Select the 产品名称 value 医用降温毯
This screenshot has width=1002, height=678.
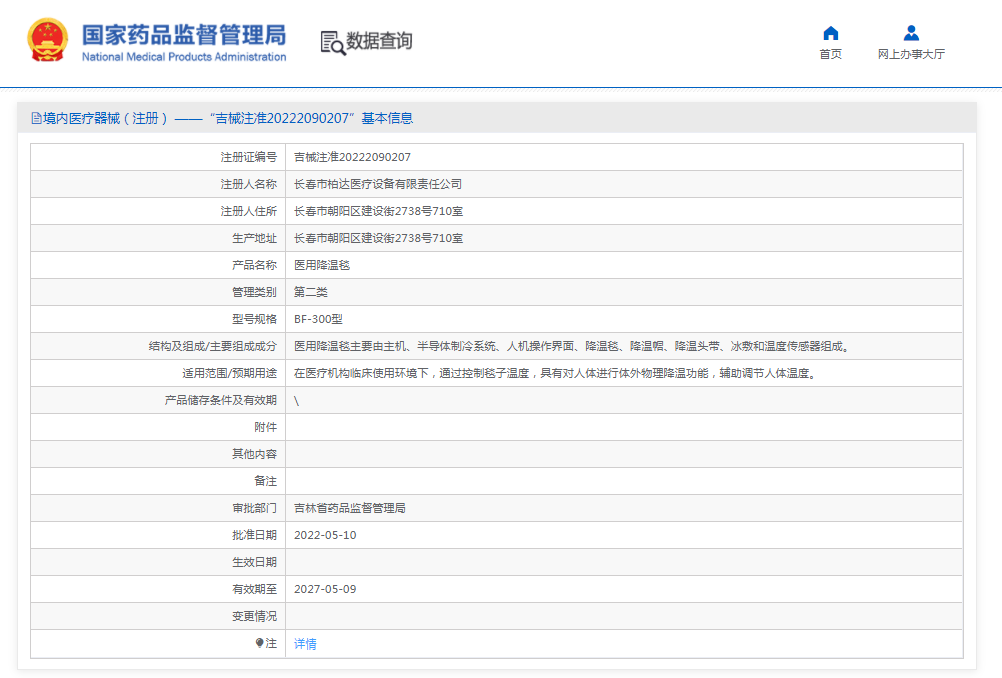click(321, 265)
